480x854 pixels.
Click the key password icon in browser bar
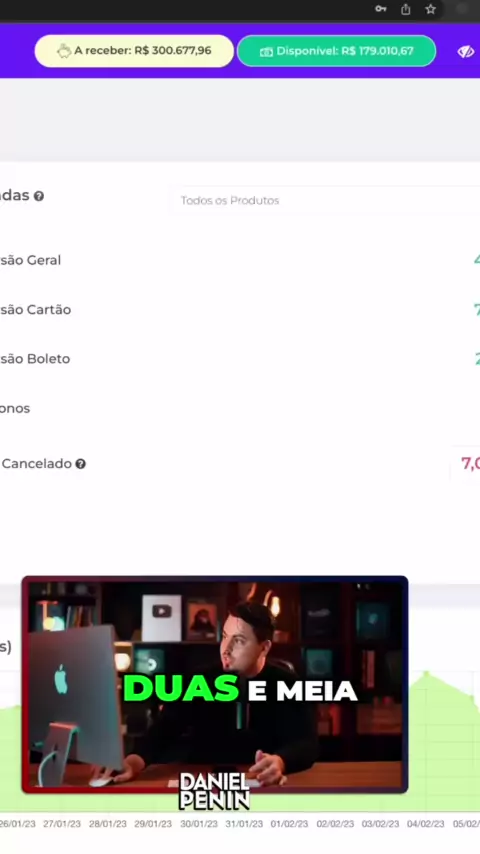pos(380,9)
